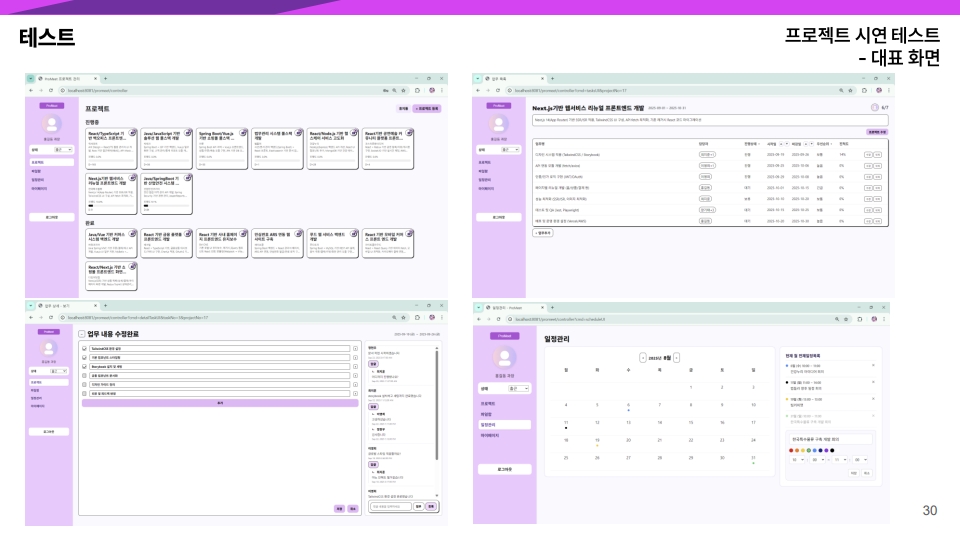The width and height of the screenshot is (960, 540).
Task: Open the Java/Vue completed project card
Action: [111, 244]
